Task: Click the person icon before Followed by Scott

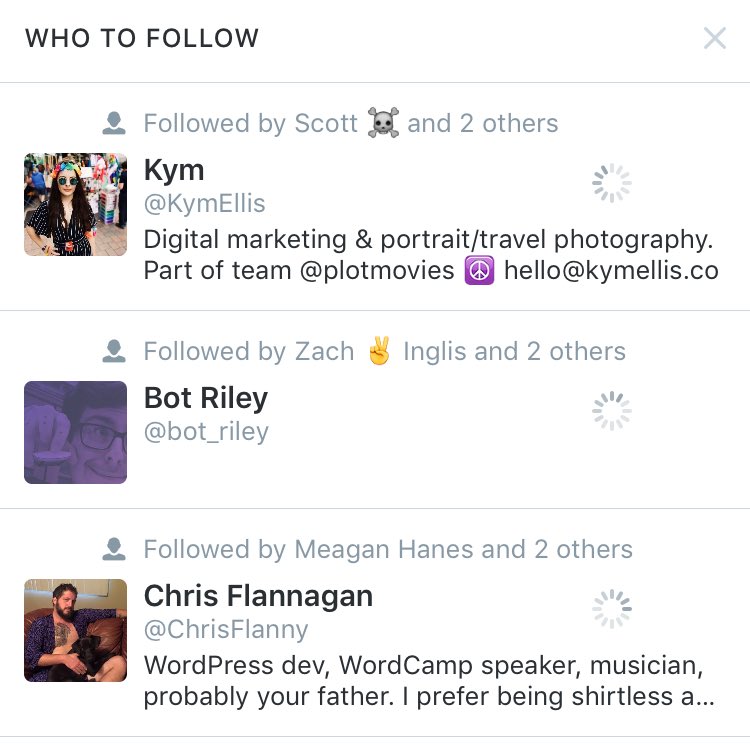Action: point(114,124)
